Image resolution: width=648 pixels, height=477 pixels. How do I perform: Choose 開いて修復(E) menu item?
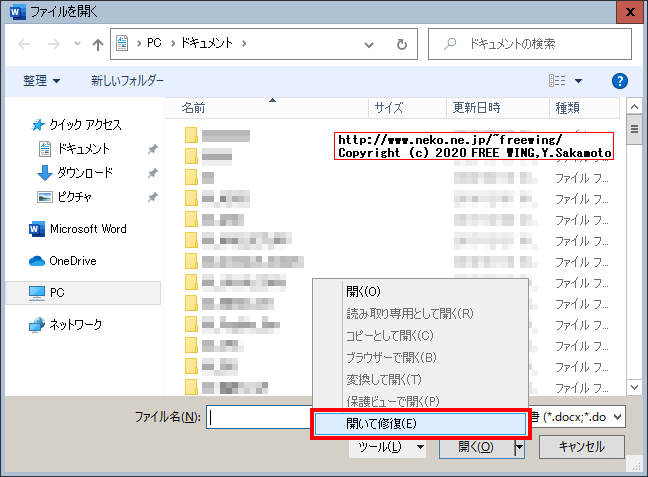(x=420, y=424)
